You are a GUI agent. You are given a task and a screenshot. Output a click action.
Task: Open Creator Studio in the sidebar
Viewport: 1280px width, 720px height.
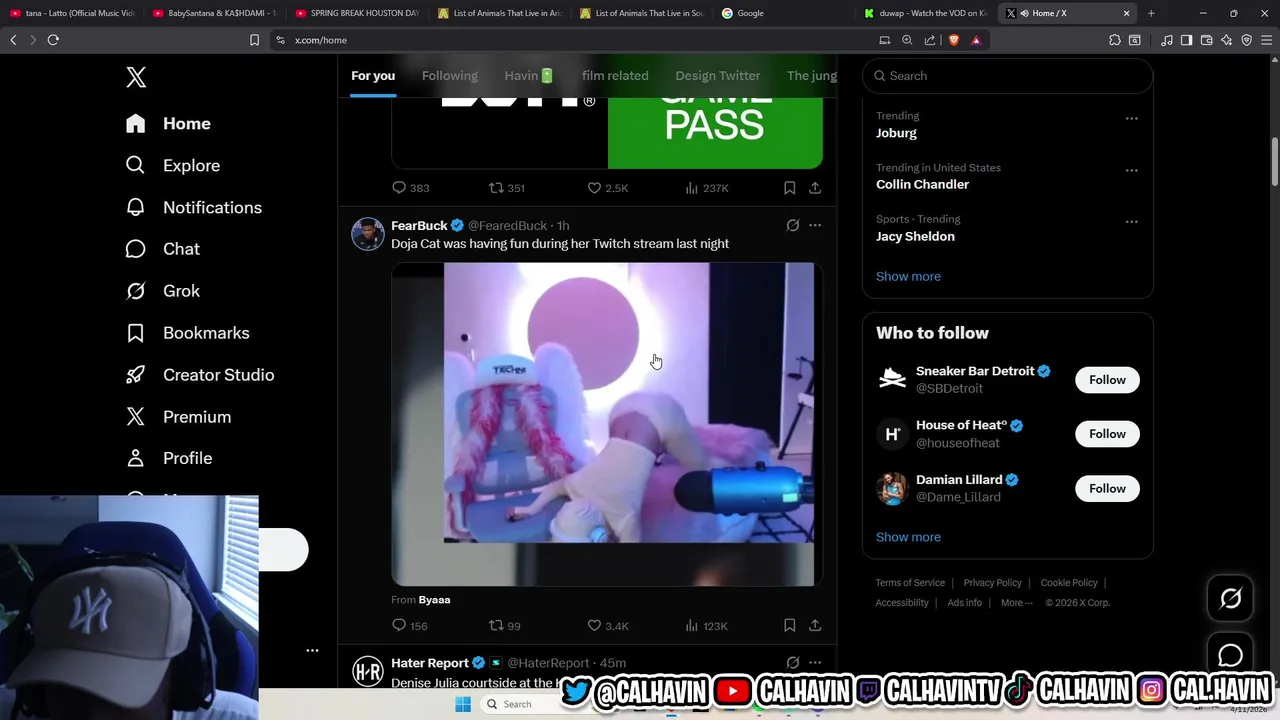[x=199, y=375]
